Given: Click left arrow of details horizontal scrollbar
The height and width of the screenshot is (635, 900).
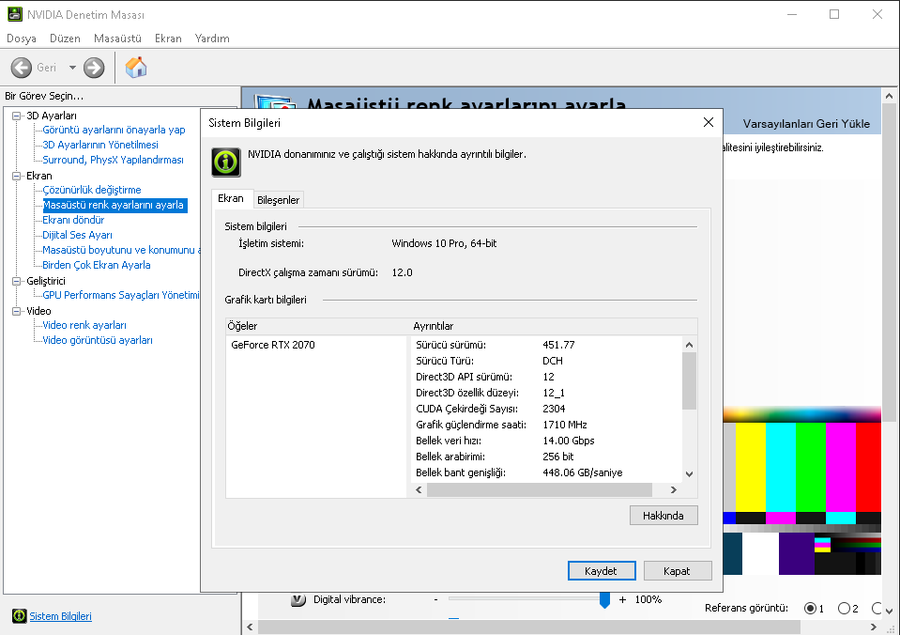Looking at the screenshot, I should pos(419,490).
